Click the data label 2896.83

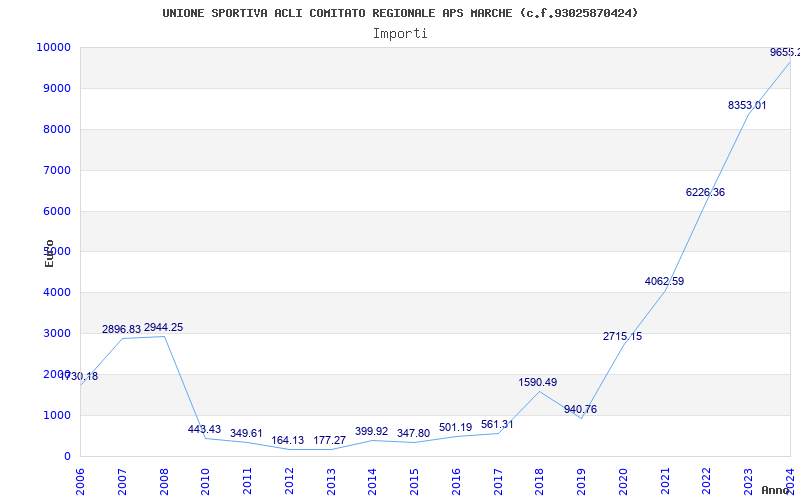(x=121, y=330)
